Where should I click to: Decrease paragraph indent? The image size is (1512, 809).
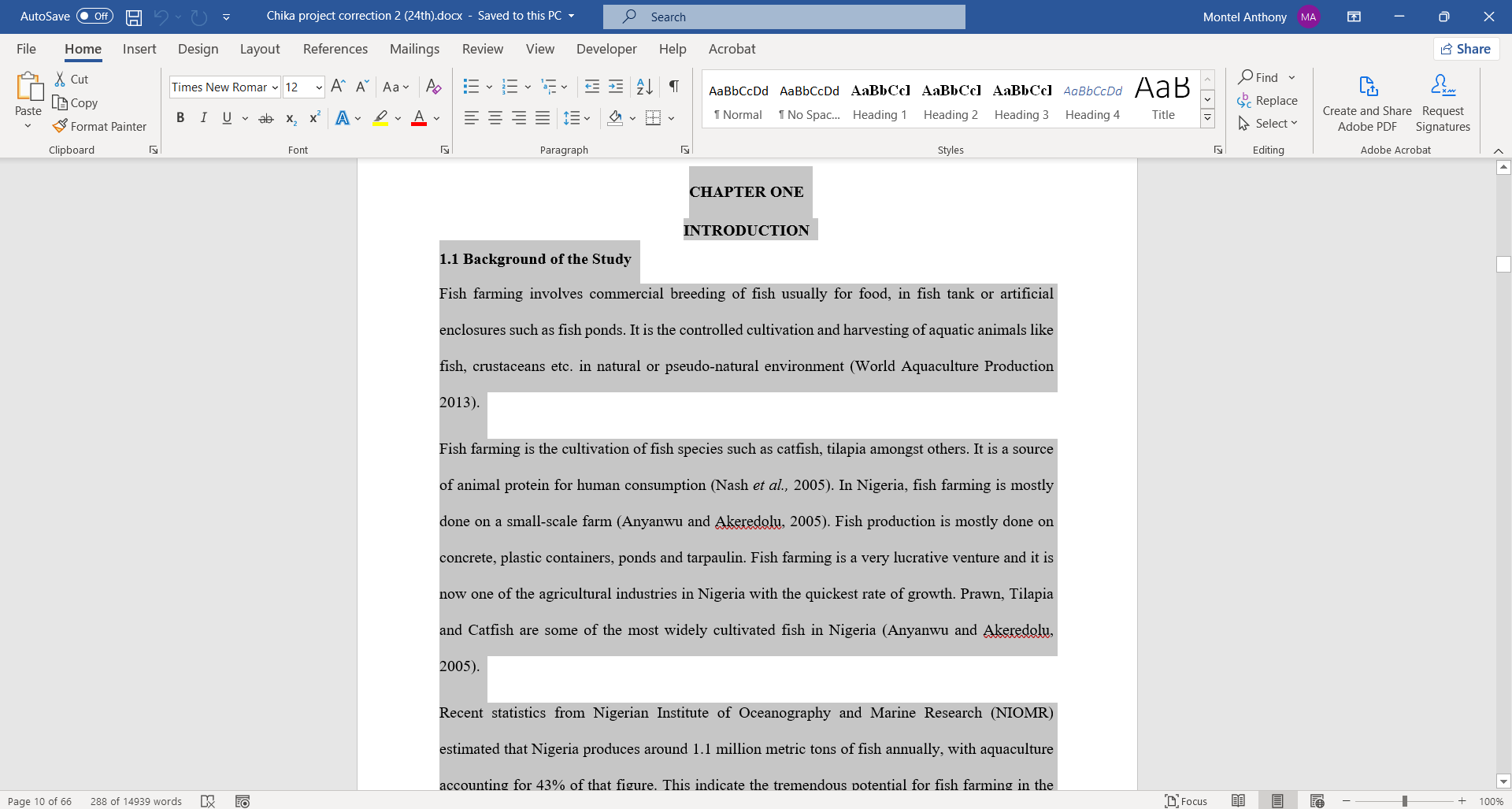click(x=592, y=87)
